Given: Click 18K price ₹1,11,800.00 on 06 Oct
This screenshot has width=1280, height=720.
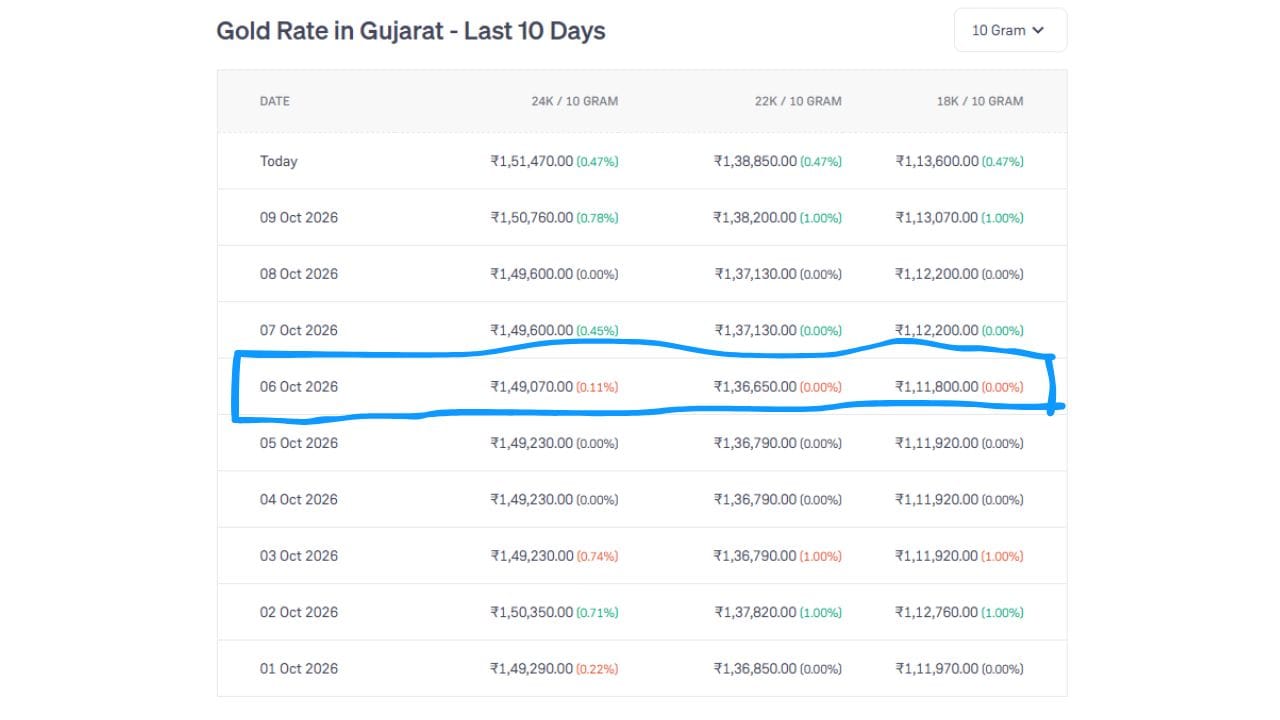Looking at the screenshot, I should 937,386.
